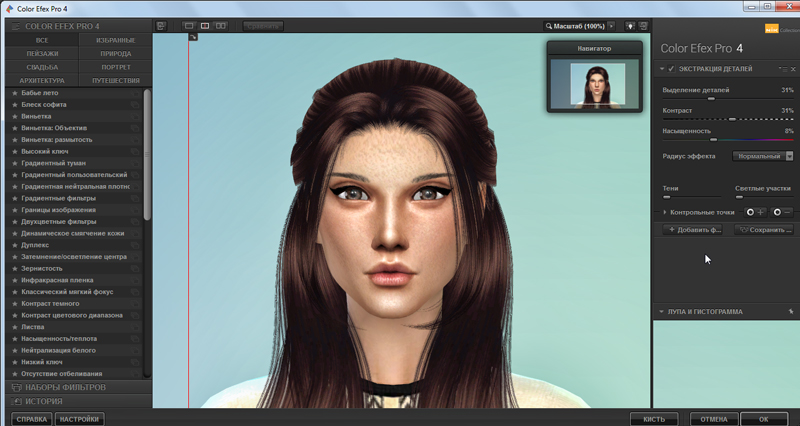Expand the История section

[x=79, y=401]
